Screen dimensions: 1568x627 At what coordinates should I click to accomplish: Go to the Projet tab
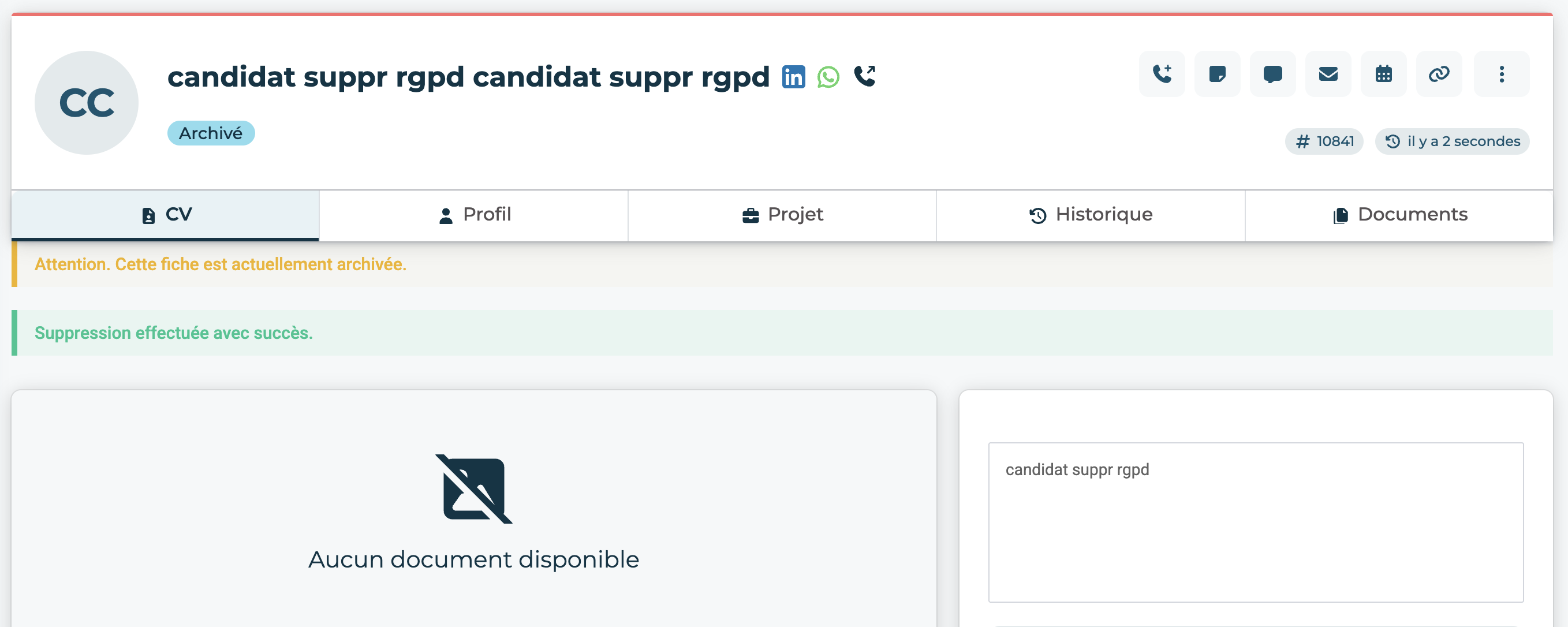click(782, 214)
